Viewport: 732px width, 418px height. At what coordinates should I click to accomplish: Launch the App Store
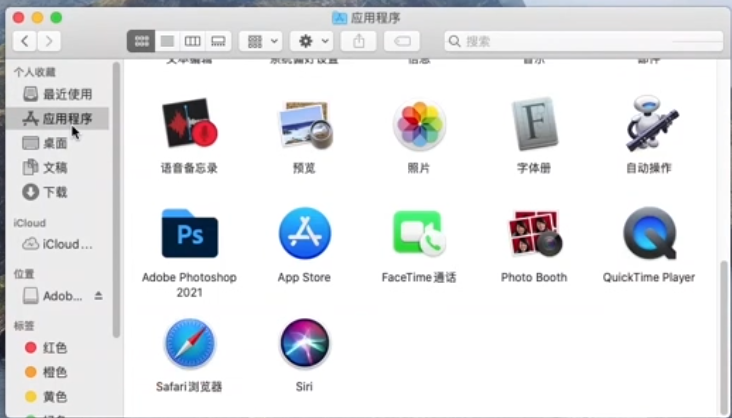304,233
